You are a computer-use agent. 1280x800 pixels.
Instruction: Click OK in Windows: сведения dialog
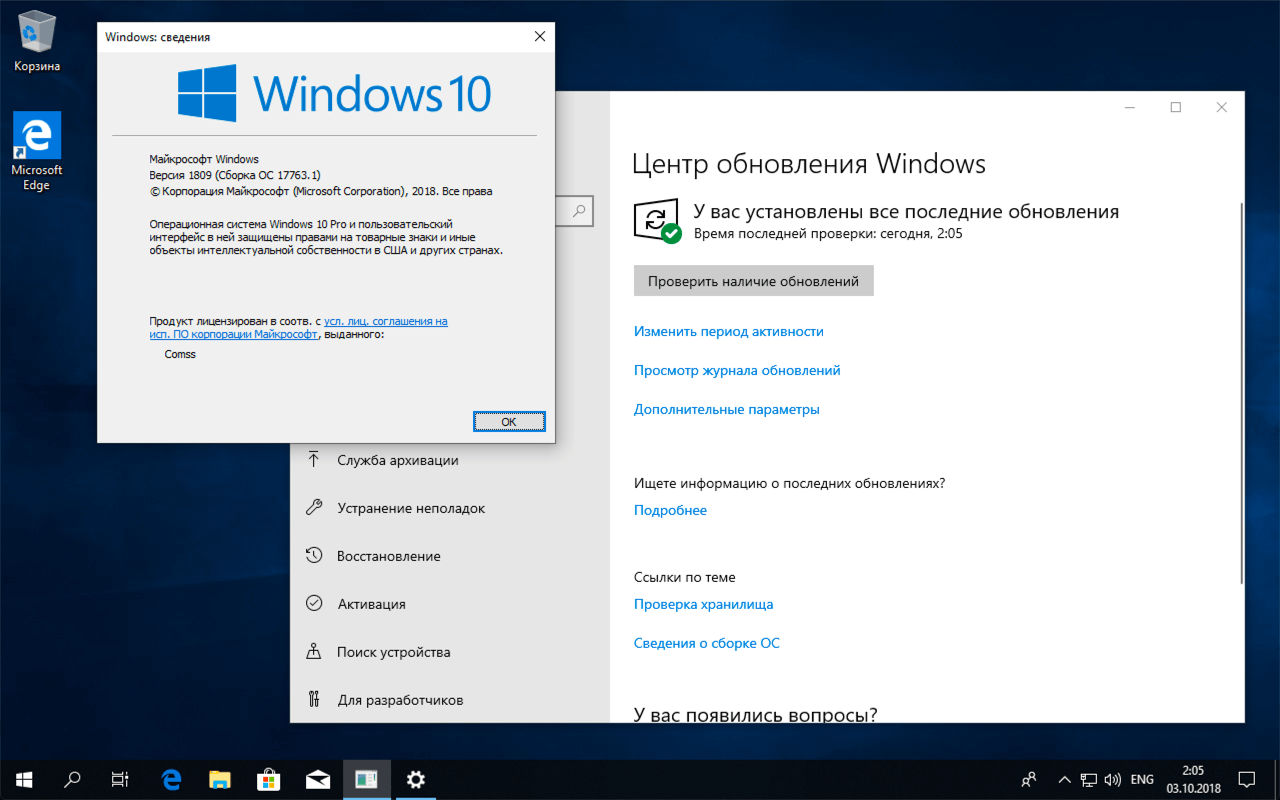click(x=509, y=422)
